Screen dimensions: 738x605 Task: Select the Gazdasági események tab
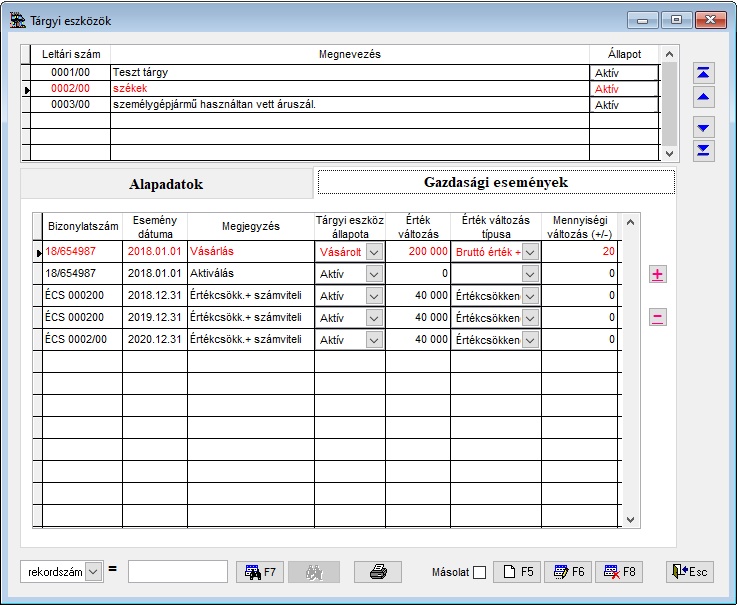(496, 182)
